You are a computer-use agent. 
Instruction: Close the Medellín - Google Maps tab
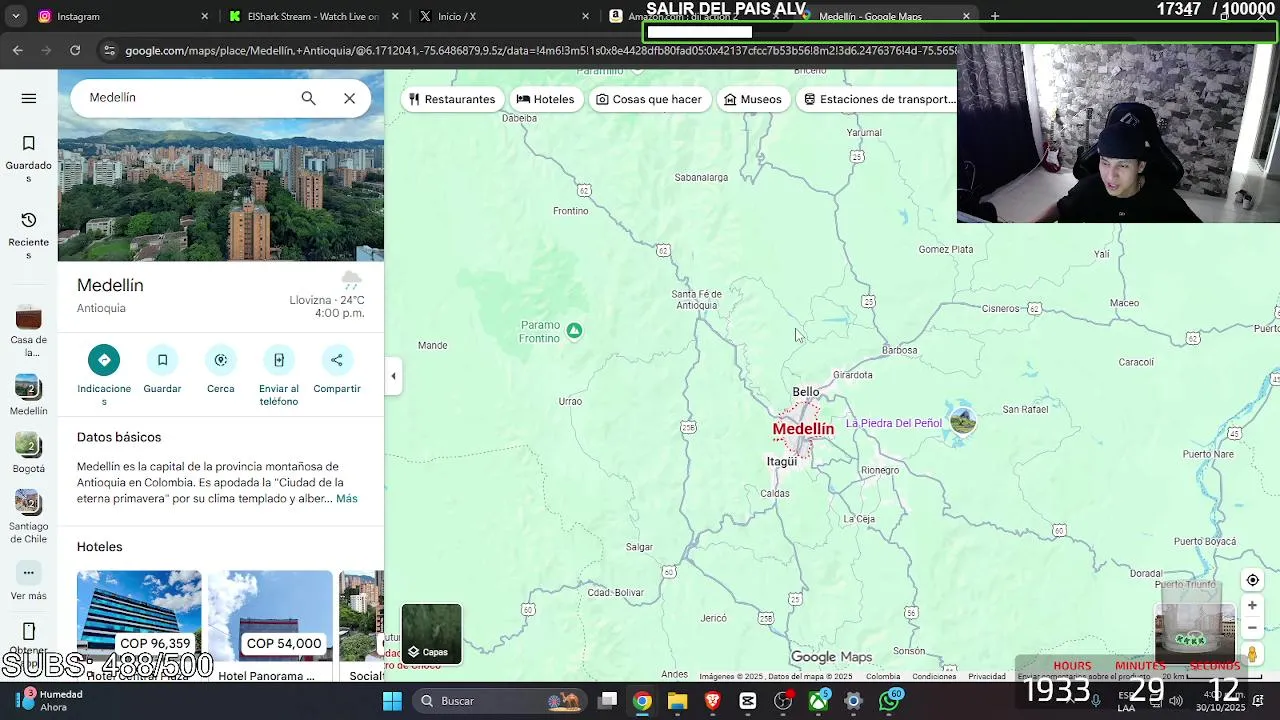pyautogui.click(x=966, y=16)
